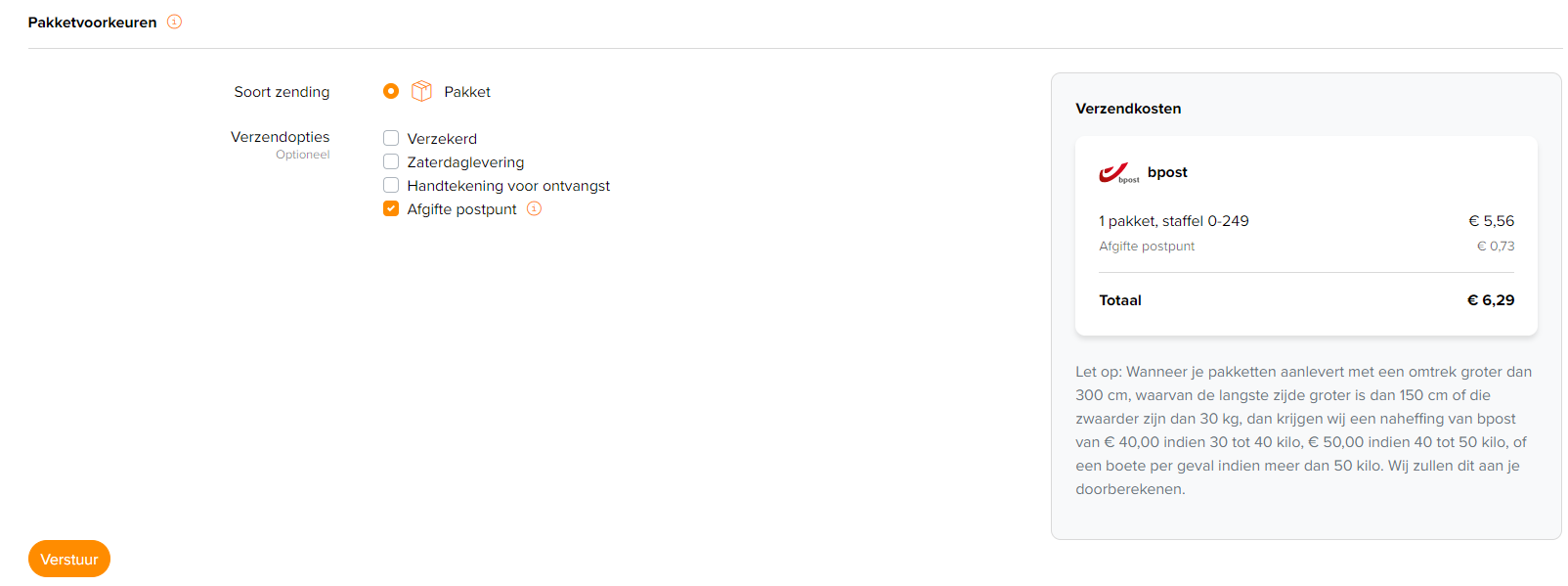Click the Zaterdaglevering label
This screenshot has height=586, width=1568.
click(x=465, y=162)
